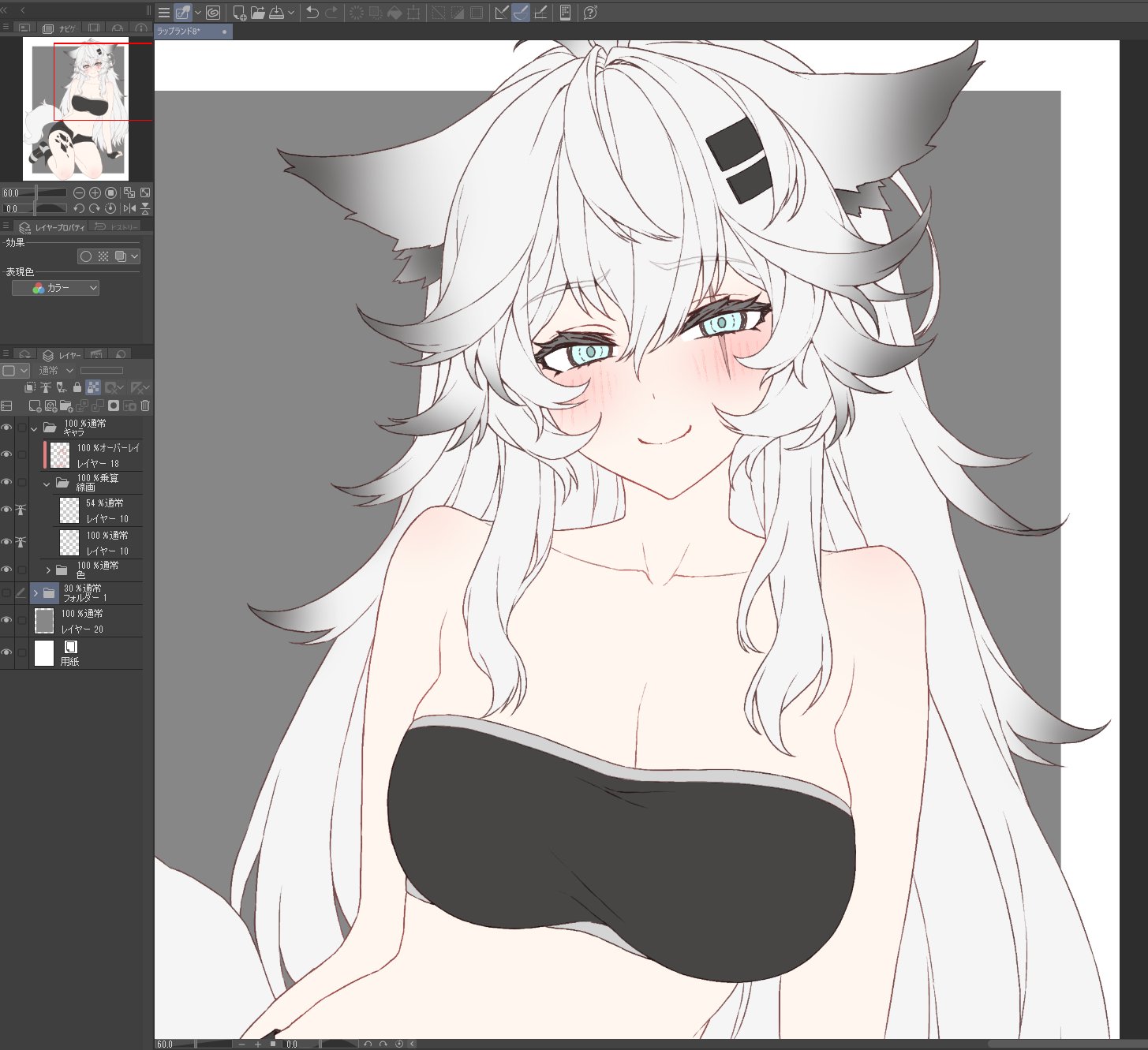Click the redo arrow icon

click(331, 13)
